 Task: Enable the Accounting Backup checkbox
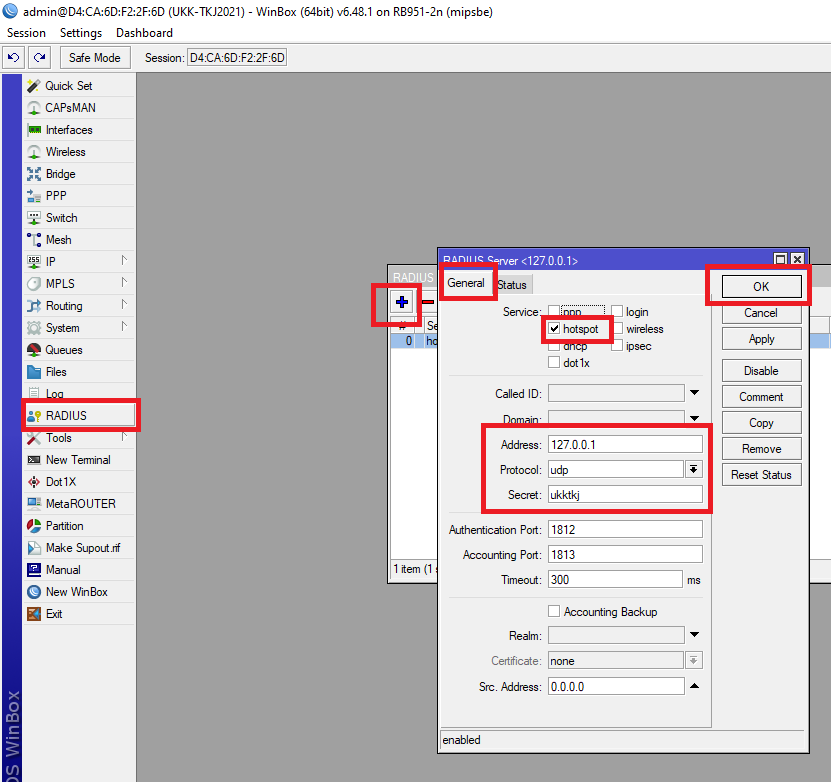554,611
